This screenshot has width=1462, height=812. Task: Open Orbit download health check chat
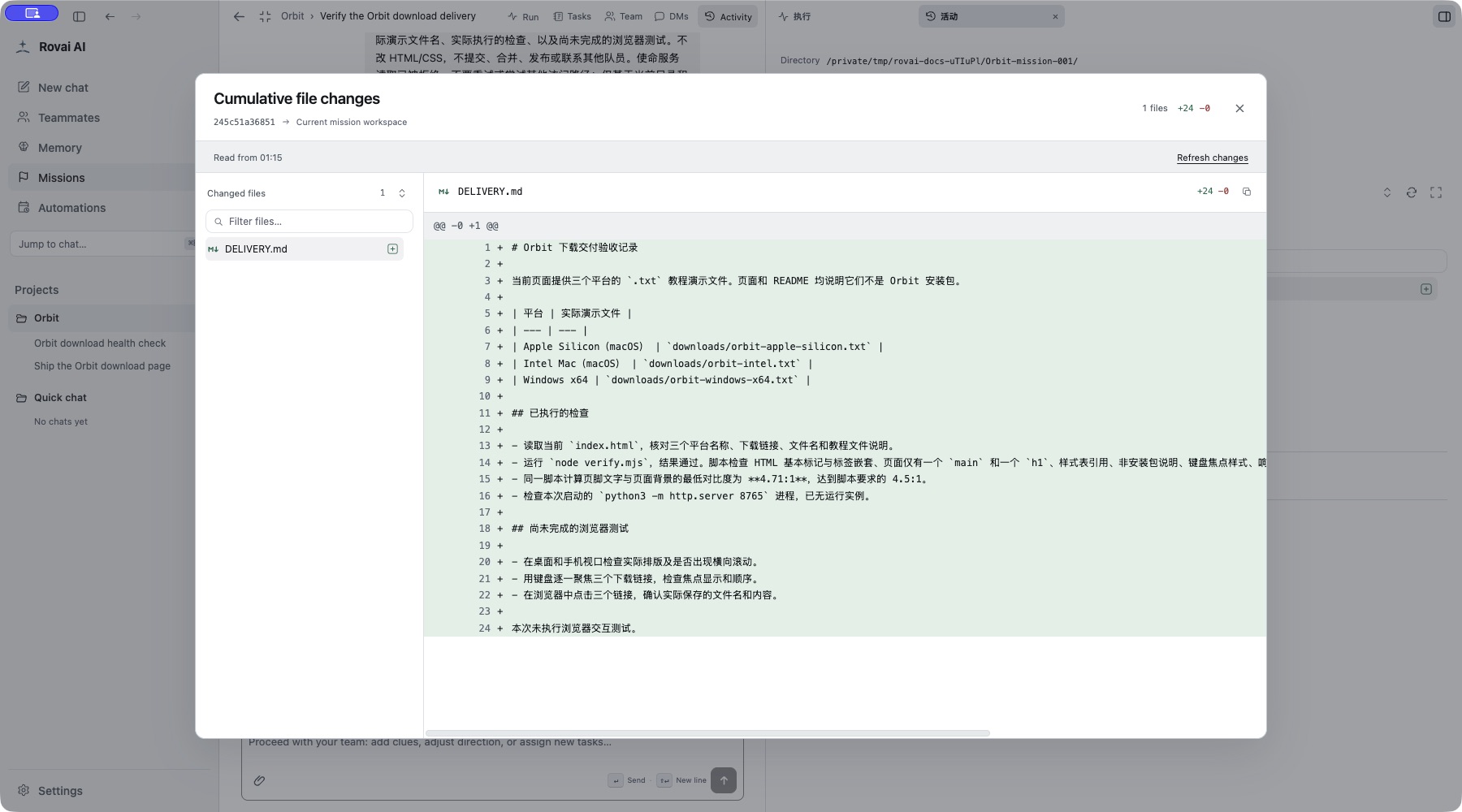100,343
